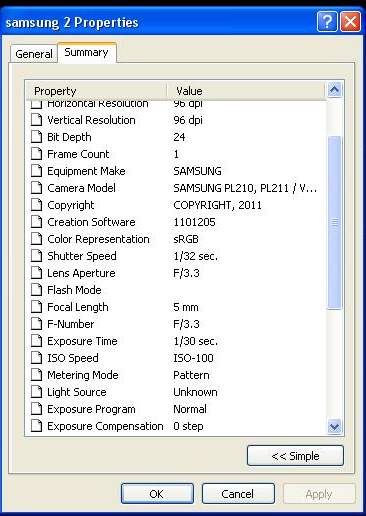366x516 pixels.
Task: Click the ISO-100 value
Action: 193,358
